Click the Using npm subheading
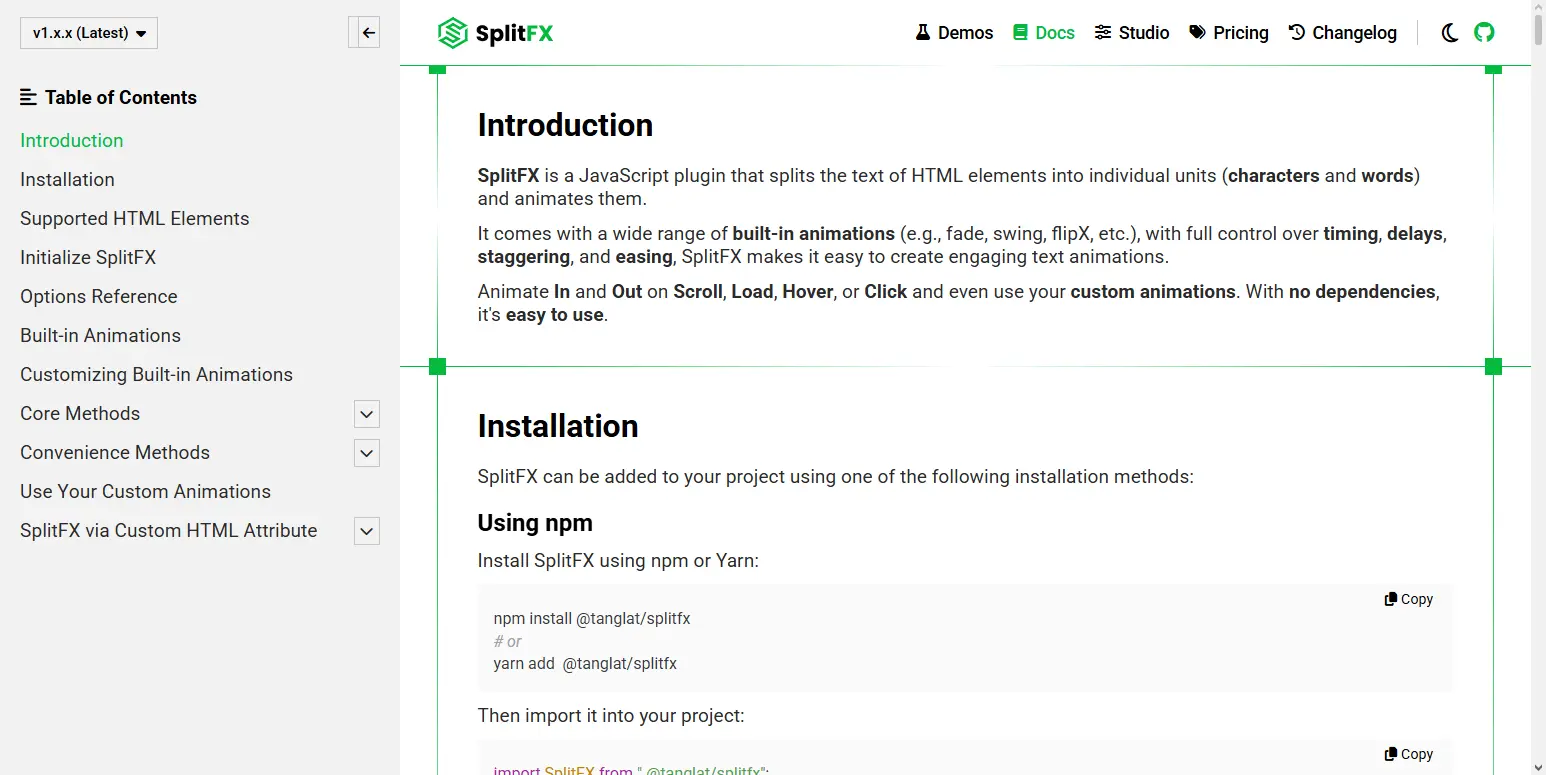Screen dimensions: 1546x775 [535, 523]
